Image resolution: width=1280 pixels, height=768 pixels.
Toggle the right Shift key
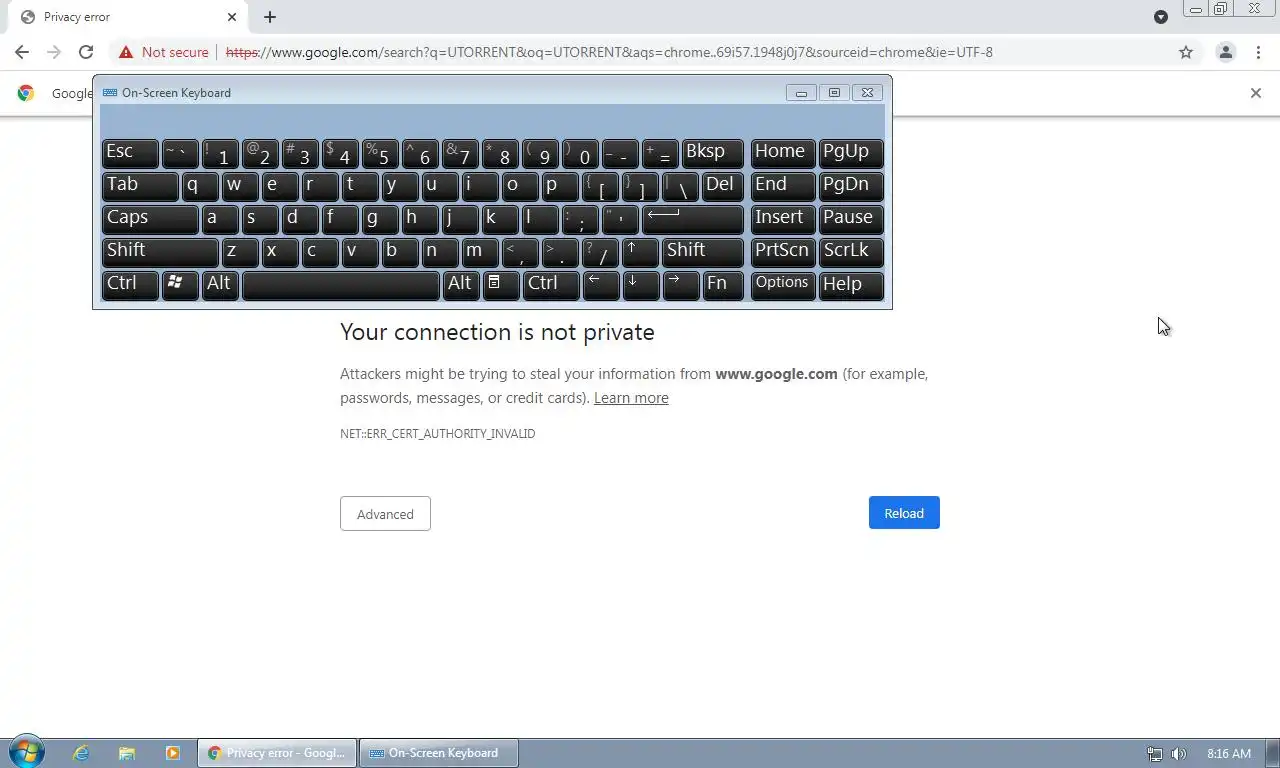tap(703, 252)
